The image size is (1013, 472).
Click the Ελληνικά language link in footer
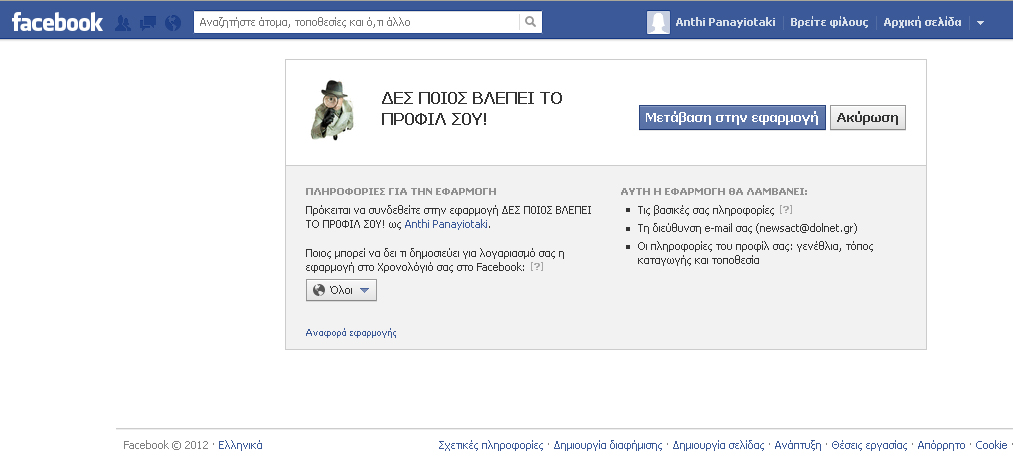[x=240, y=445]
